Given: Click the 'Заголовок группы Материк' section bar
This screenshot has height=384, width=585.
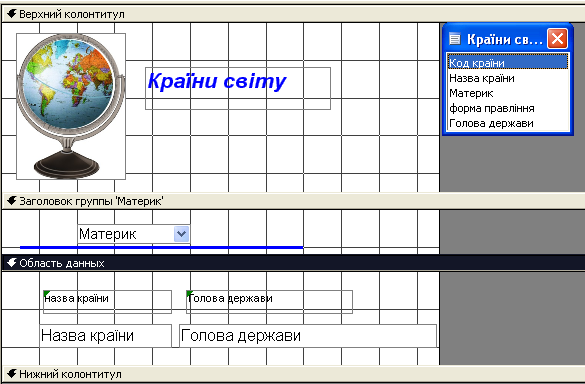Looking at the screenshot, I should click(292, 201).
